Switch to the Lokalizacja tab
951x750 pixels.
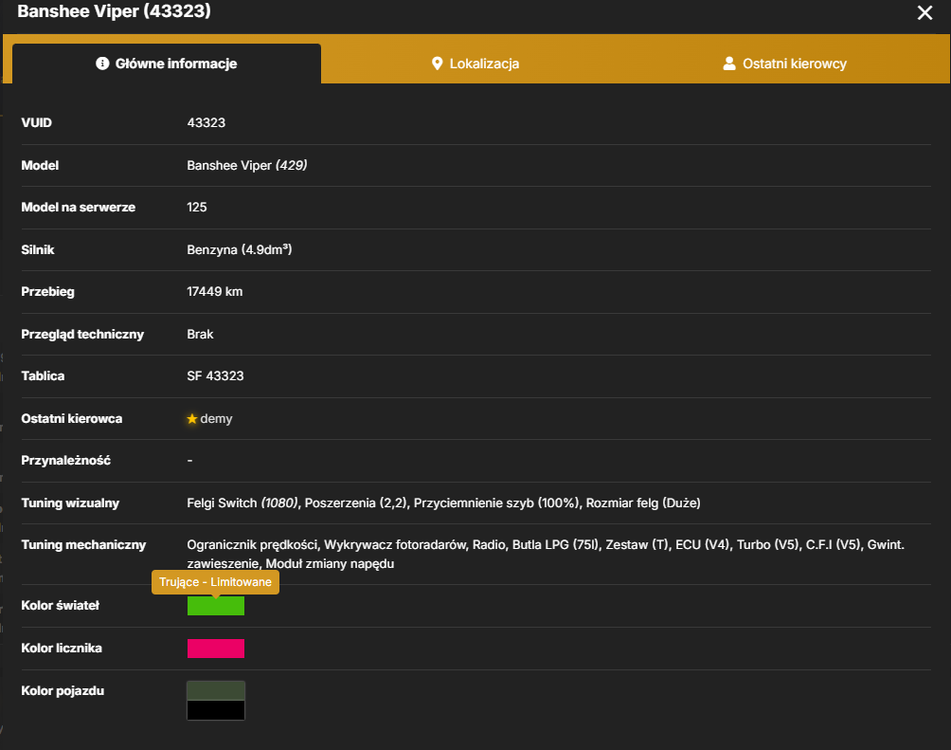click(x=475, y=64)
